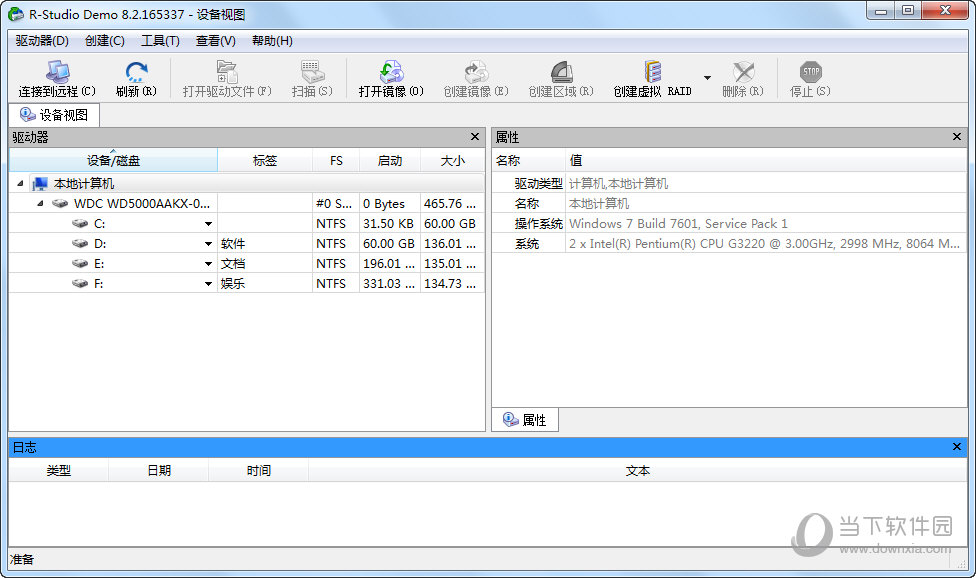This screenshot has height=578, width=976.
Task: Select the 属性 tab below properties panel
Action: click(525, 420)
